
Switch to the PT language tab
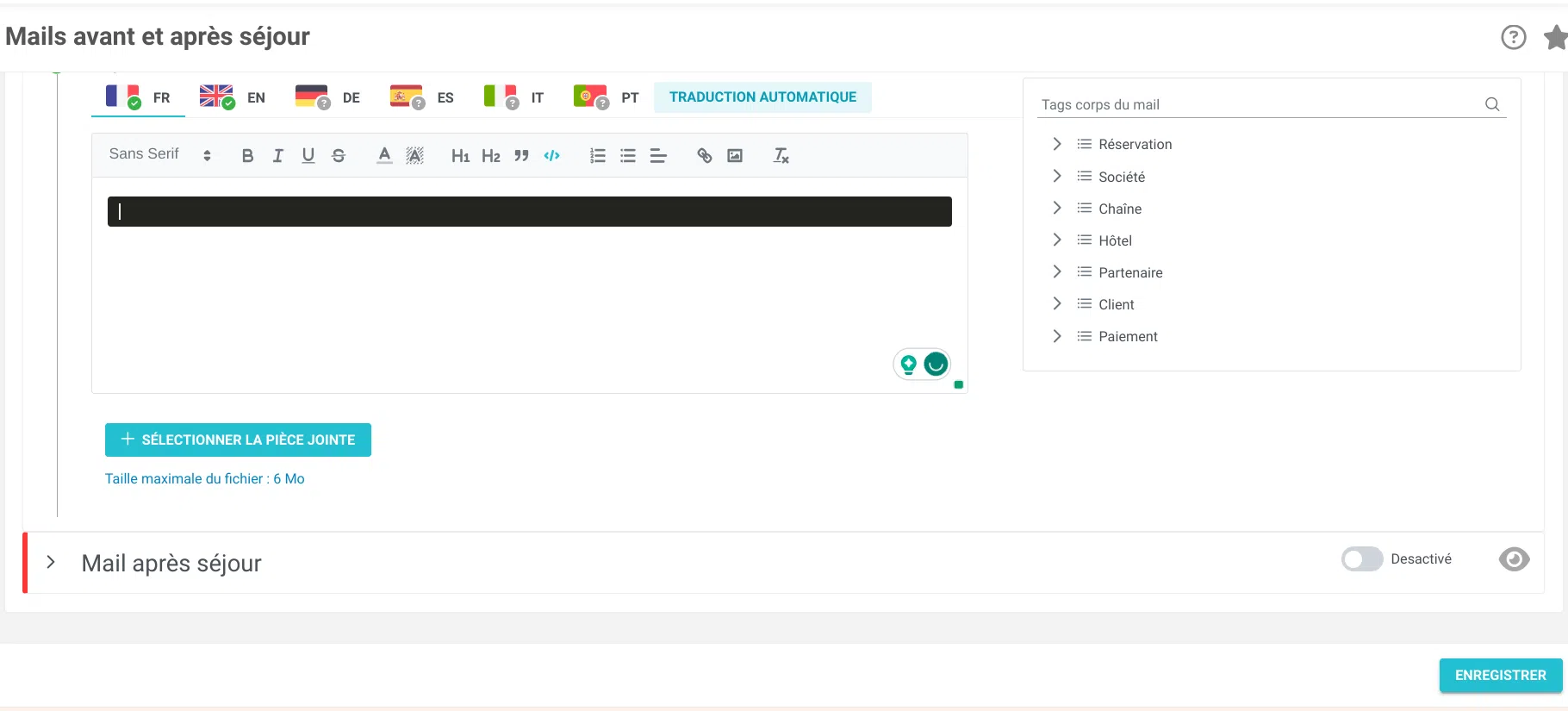(x=607, y=97)
